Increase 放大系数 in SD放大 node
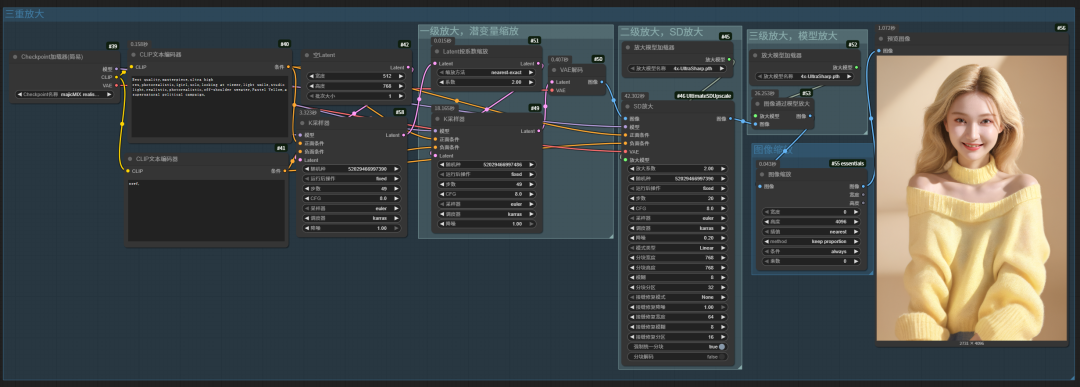The width and height of the screenshot is (1080, 387). (723, 168)
